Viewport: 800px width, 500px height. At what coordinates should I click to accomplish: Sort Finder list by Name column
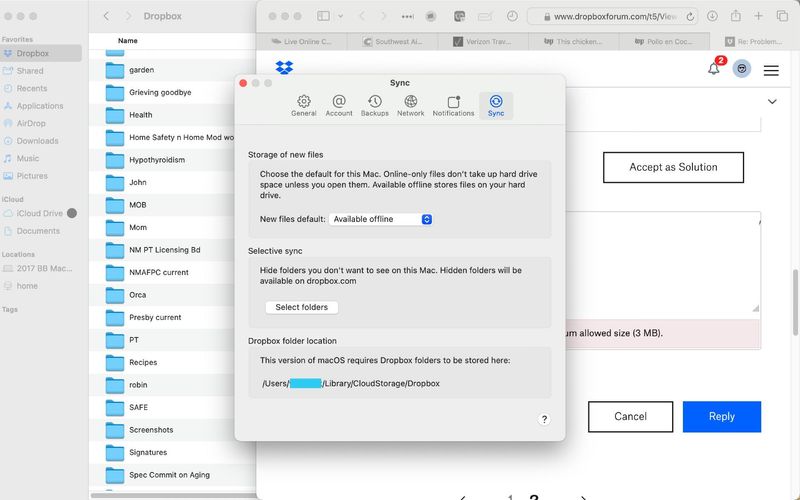[128, 41]
